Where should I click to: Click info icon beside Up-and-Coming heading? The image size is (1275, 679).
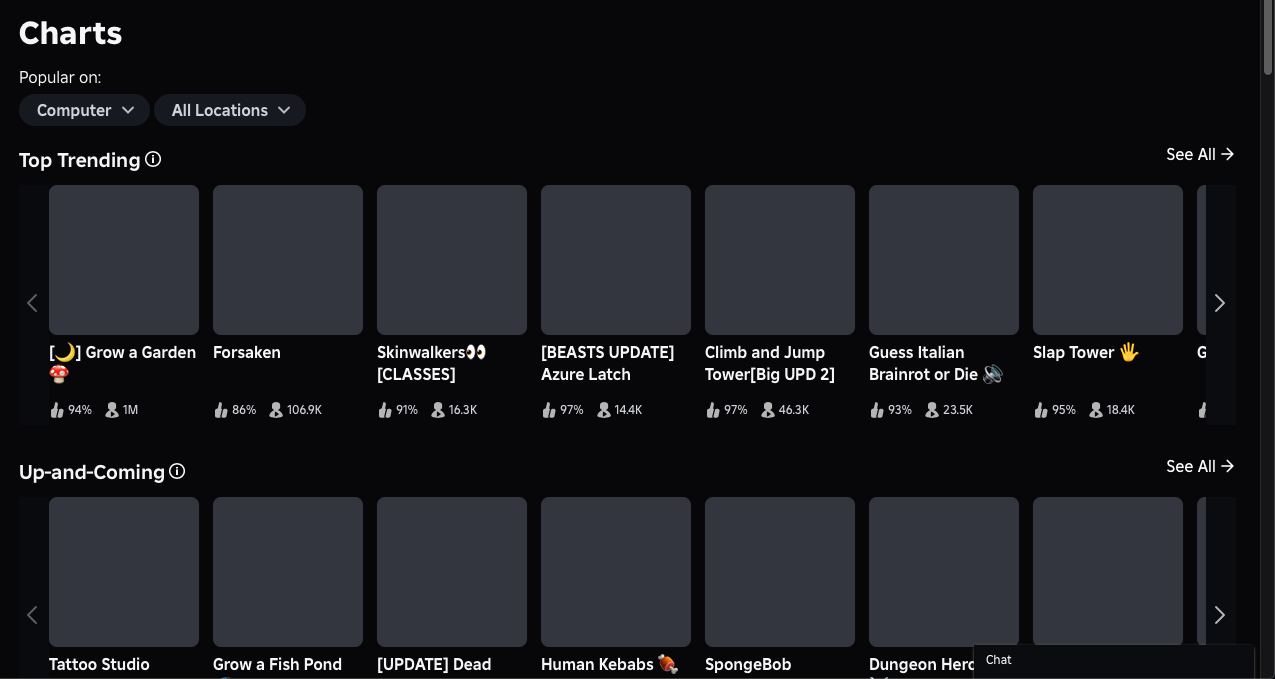point(177,471)
